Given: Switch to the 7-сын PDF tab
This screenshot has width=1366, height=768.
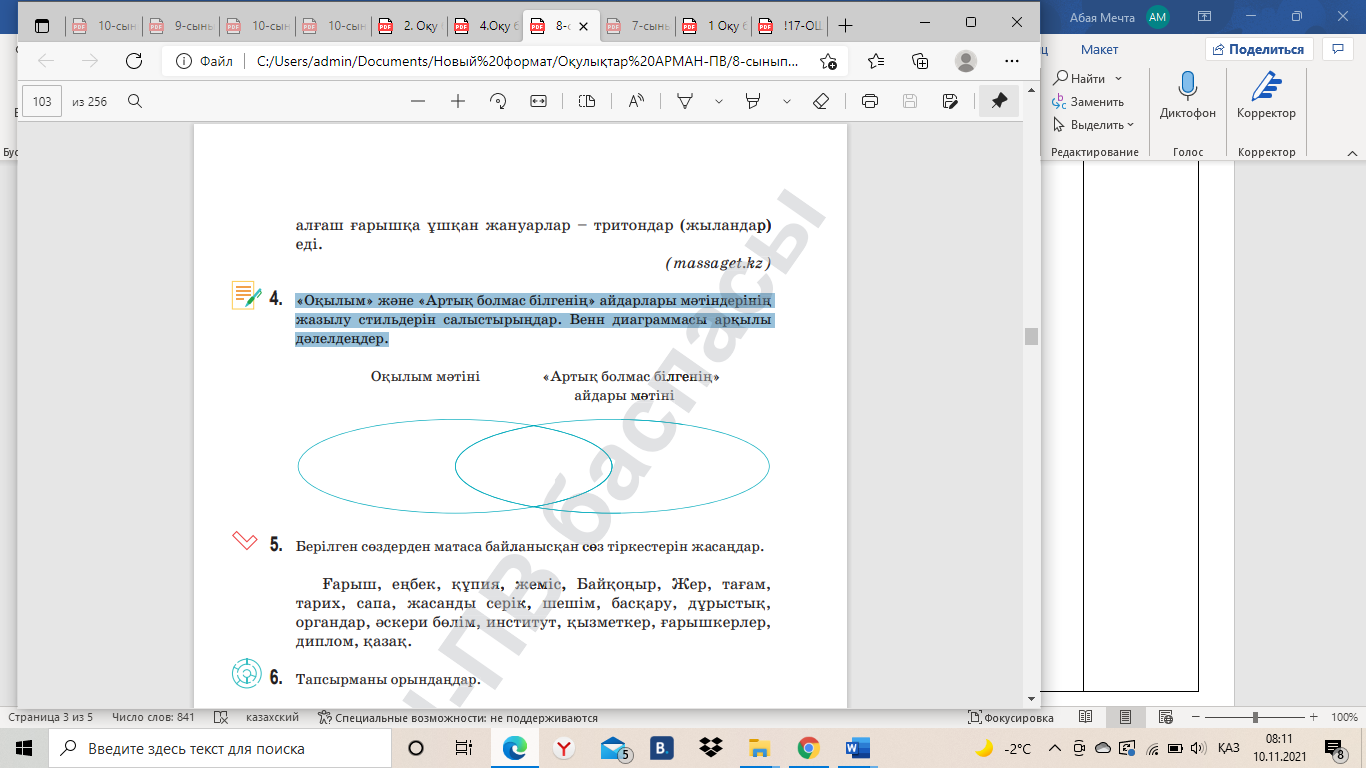Looking at the screenshot, I should [x=640, y=26].
